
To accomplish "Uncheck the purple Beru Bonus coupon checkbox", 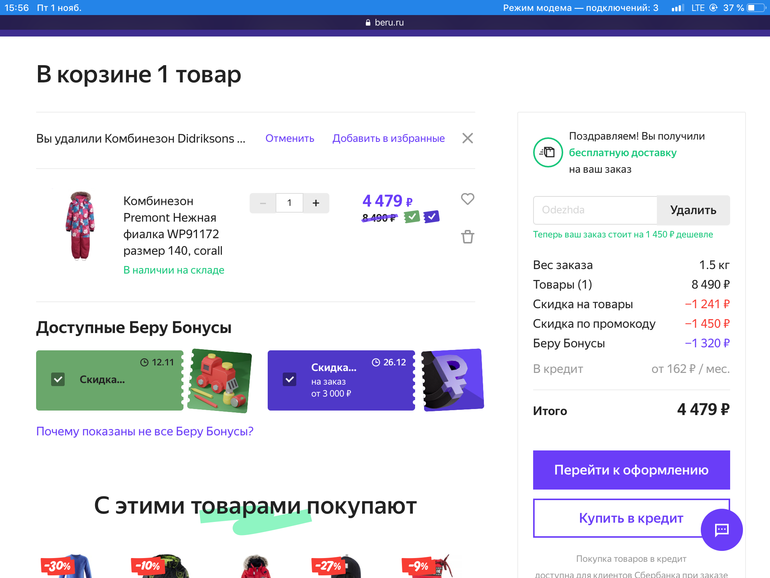I will [x=289, y=380].
